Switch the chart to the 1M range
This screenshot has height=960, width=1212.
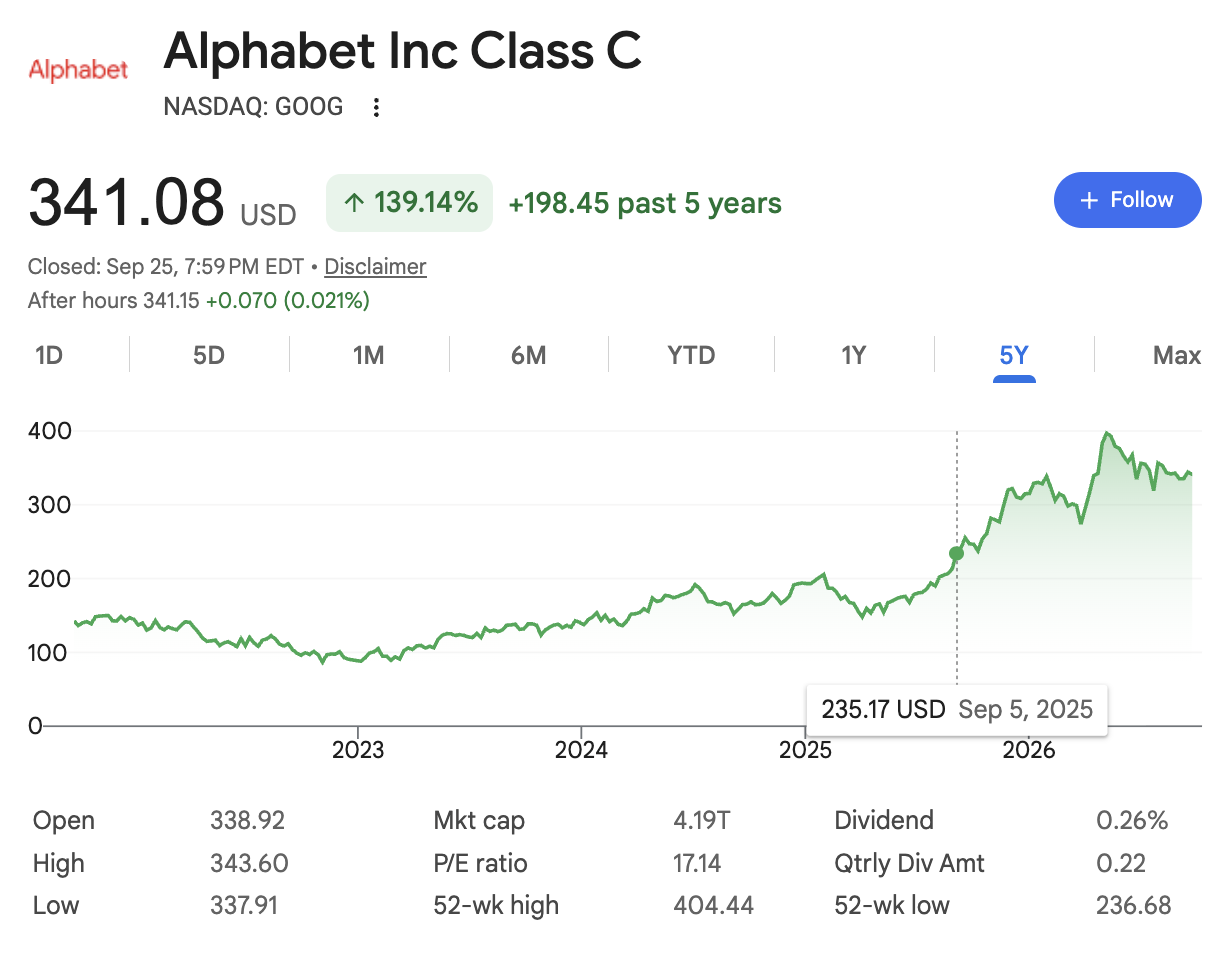[369, 355]
